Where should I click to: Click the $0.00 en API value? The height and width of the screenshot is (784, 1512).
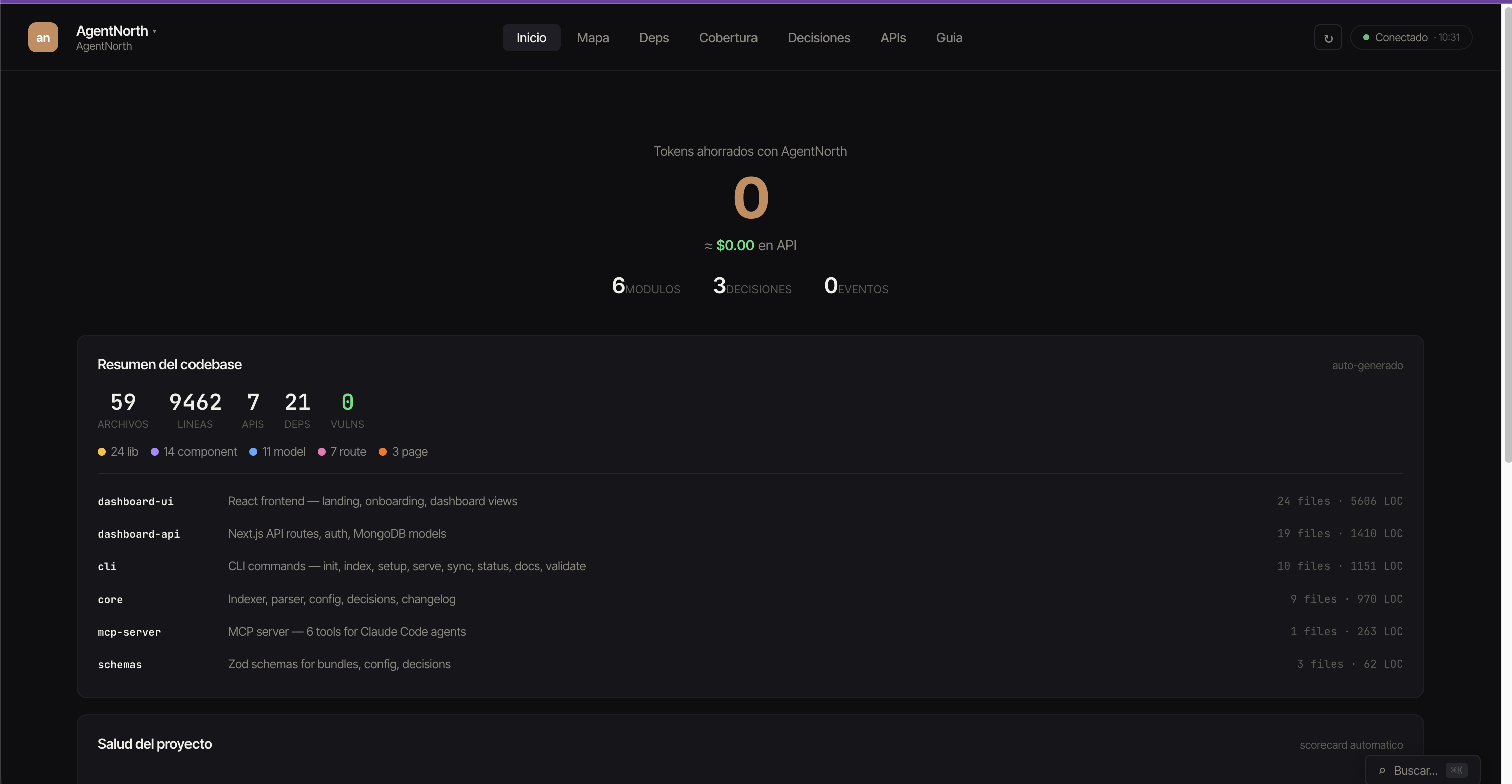coord(750,245)
